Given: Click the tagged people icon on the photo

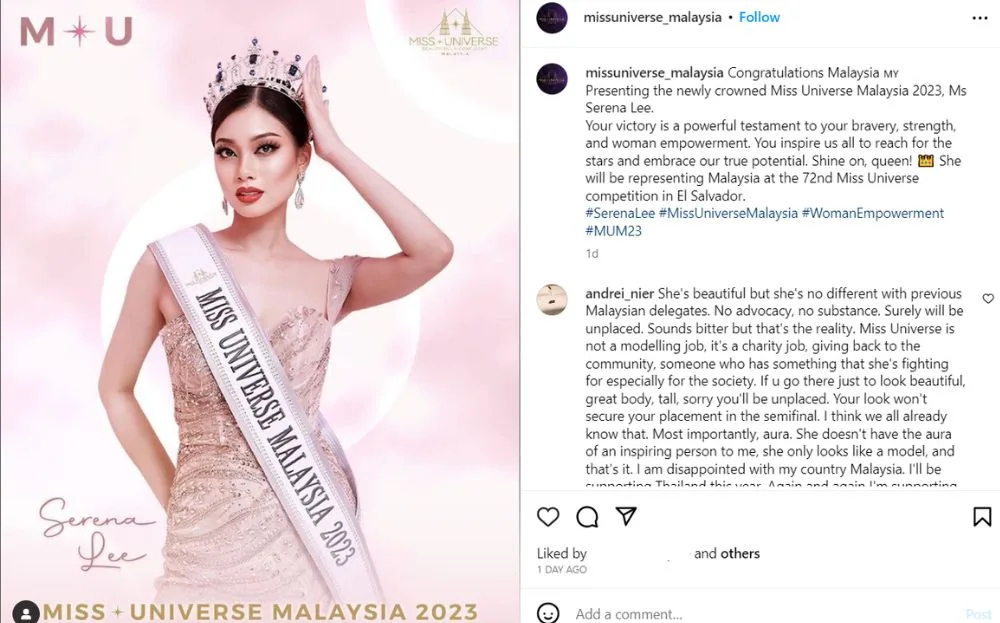Looking at the screenshot, I should point(26,612).
